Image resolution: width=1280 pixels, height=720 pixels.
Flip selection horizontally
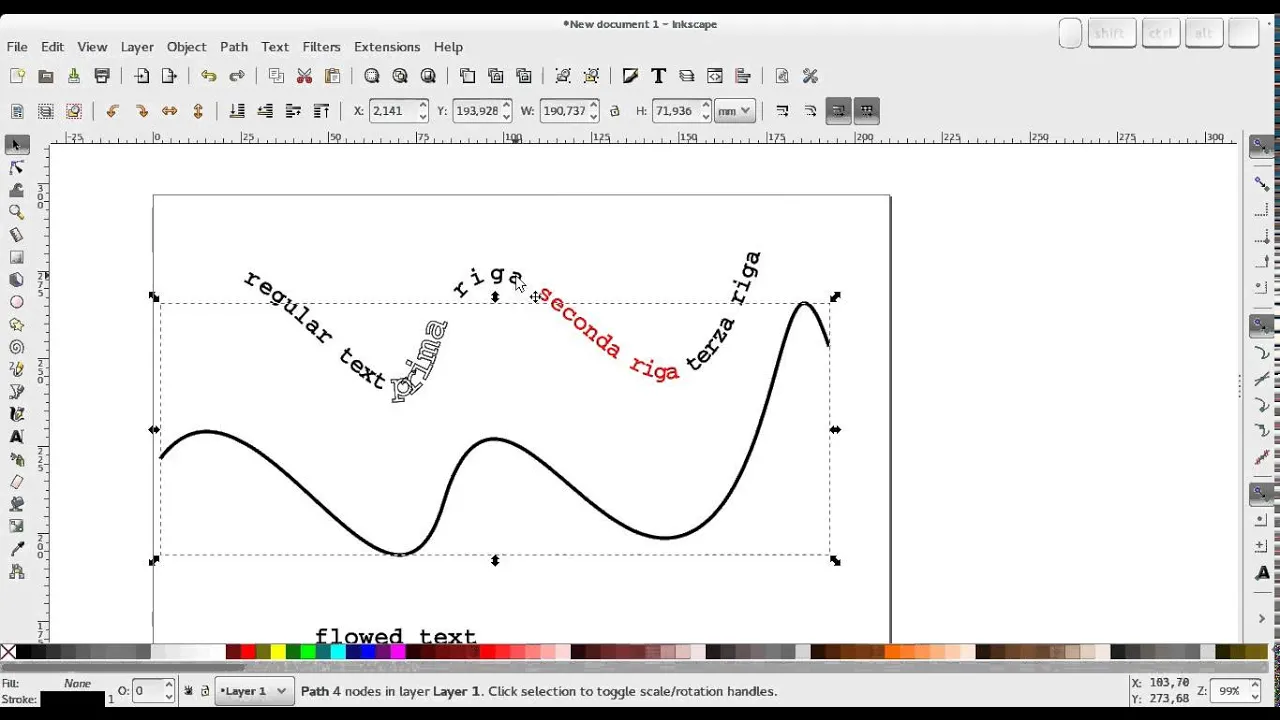click(169, 111)
